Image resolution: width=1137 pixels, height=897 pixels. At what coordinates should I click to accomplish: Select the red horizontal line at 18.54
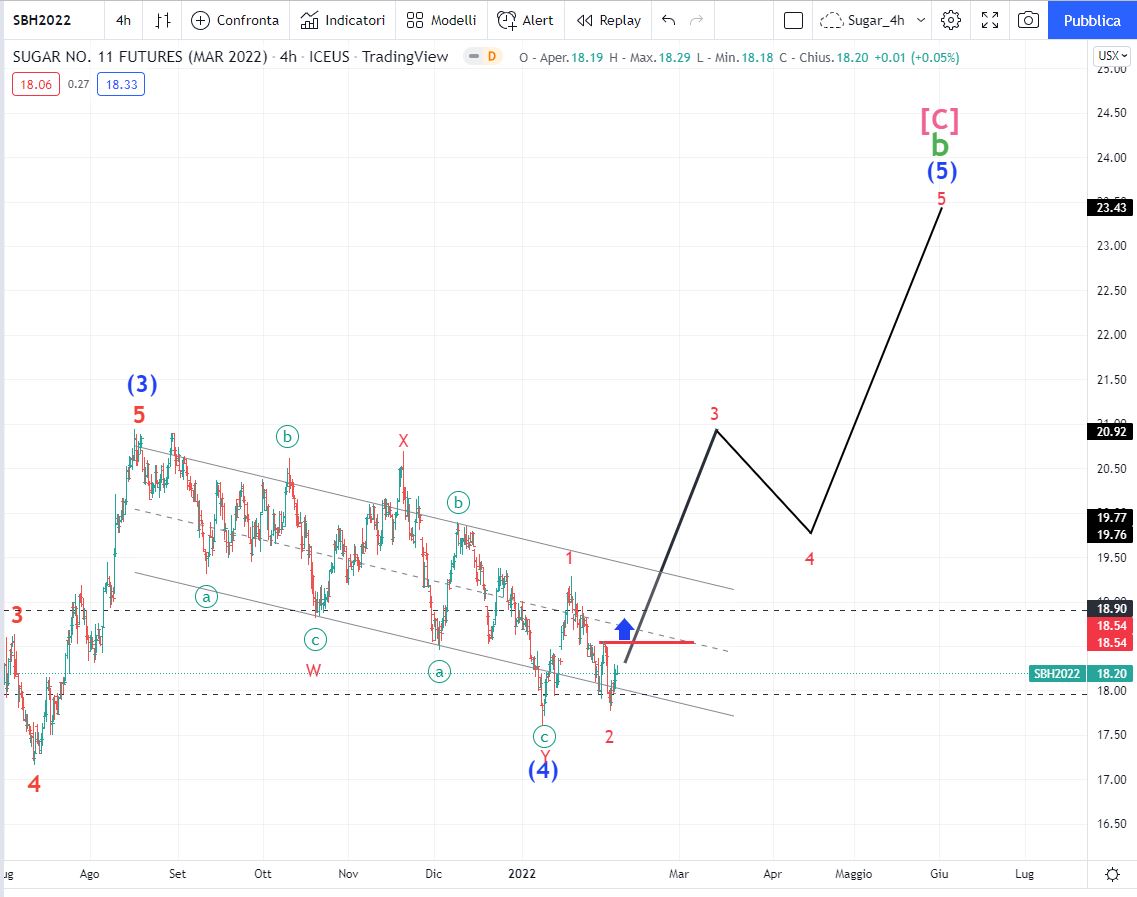(647, 642)
